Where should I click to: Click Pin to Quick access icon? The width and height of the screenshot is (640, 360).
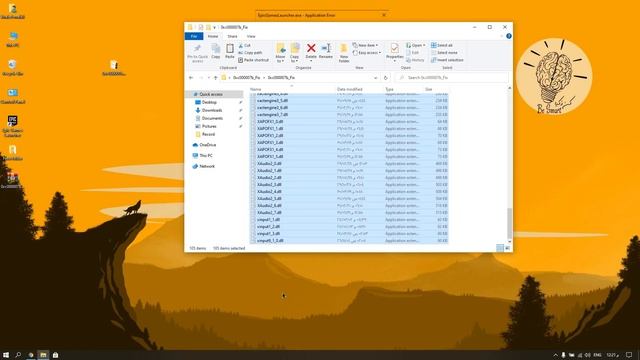pyautogui.click(x=198, y=49)
